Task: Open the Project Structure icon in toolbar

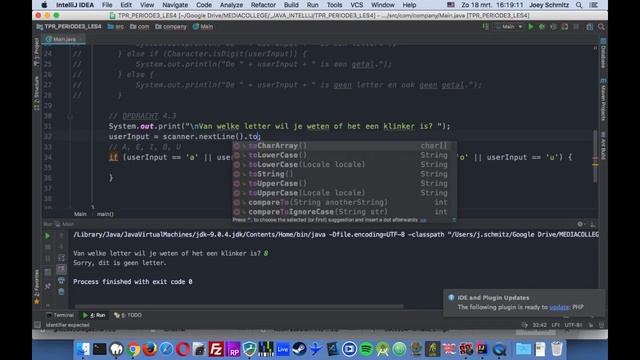Action: click(589, 27)
